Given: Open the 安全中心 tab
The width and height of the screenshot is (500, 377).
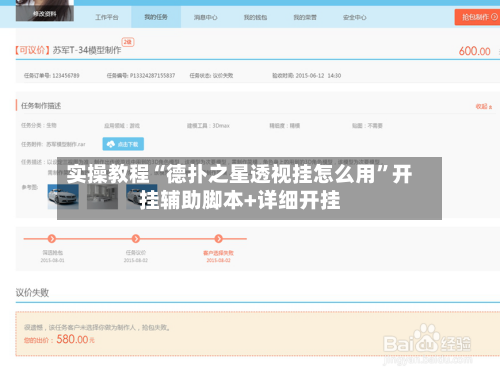Looking at the screenshot, I should click(x=355, y=17).
